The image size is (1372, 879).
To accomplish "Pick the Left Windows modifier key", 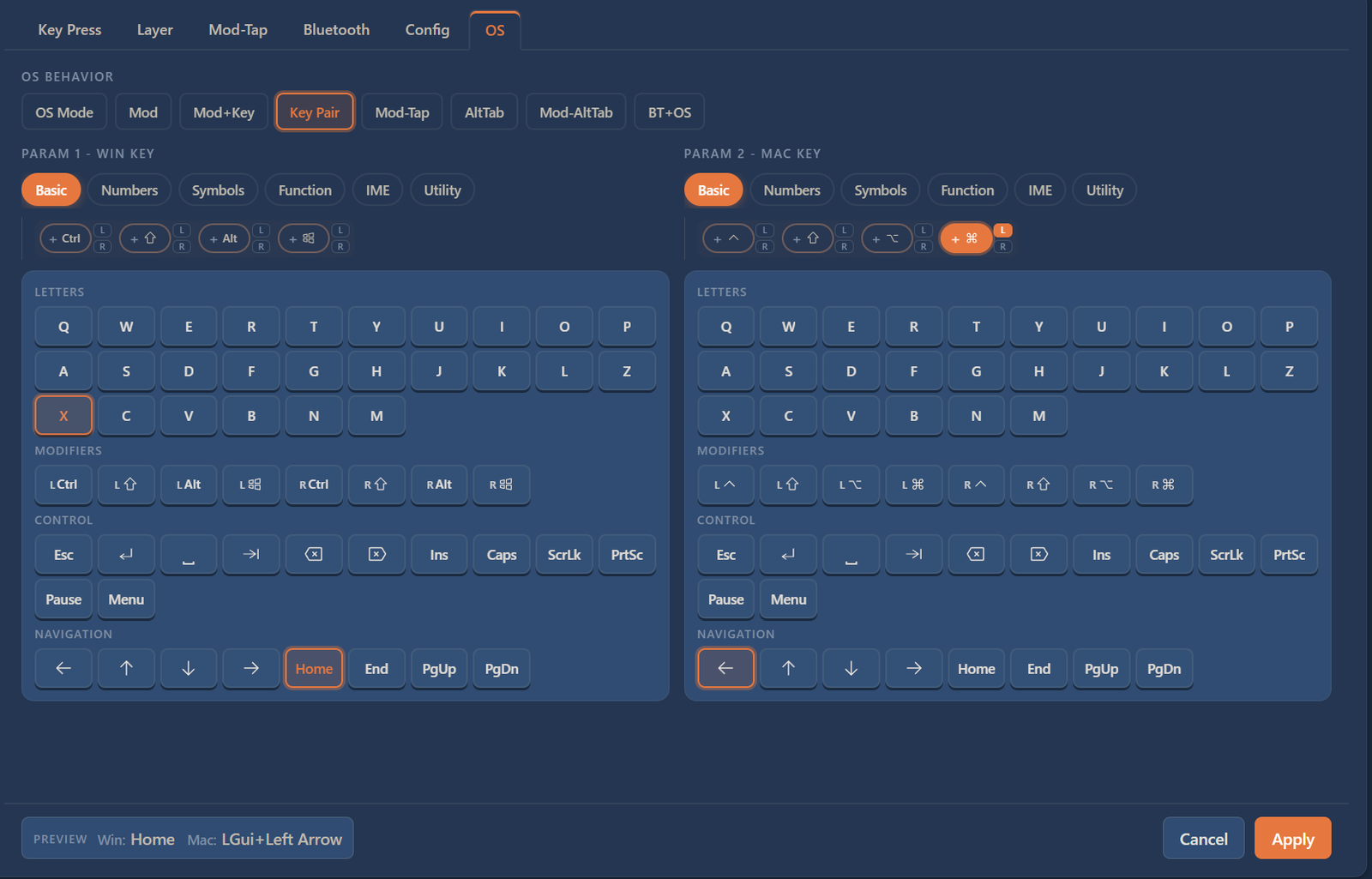I will pos(251,485).
